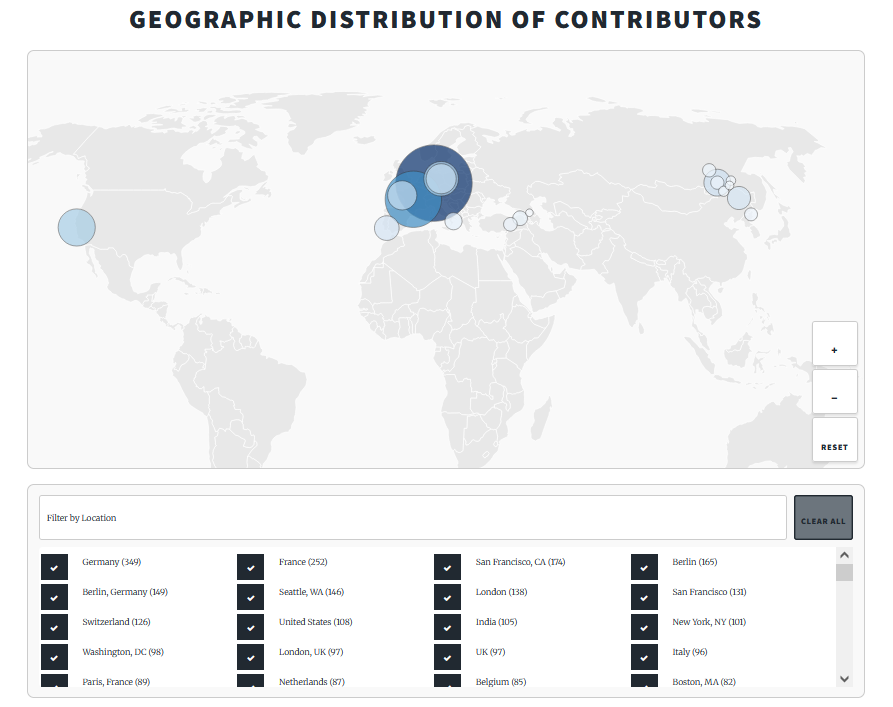Disable the Switzerland (126) checkbox
893x707 pixels.
click(x=55, y=626)
